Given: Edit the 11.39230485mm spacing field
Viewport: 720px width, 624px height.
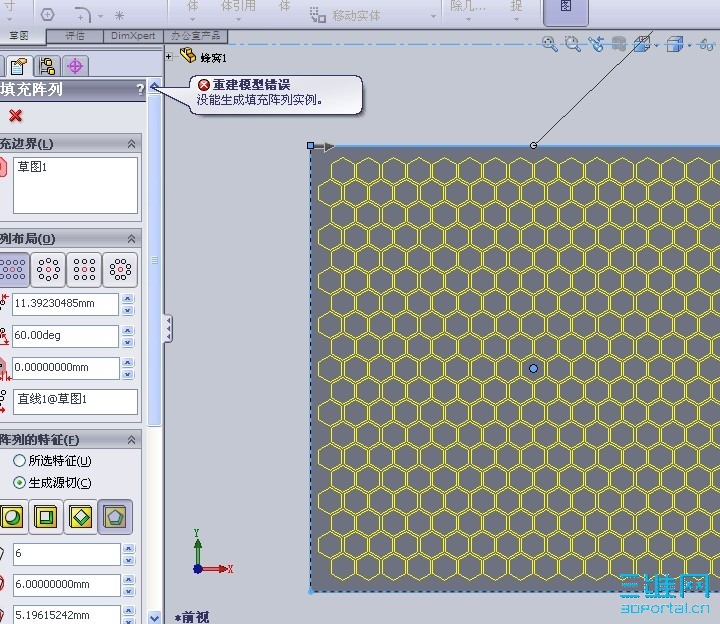Looking at the screenshot, I should [65, 304].
